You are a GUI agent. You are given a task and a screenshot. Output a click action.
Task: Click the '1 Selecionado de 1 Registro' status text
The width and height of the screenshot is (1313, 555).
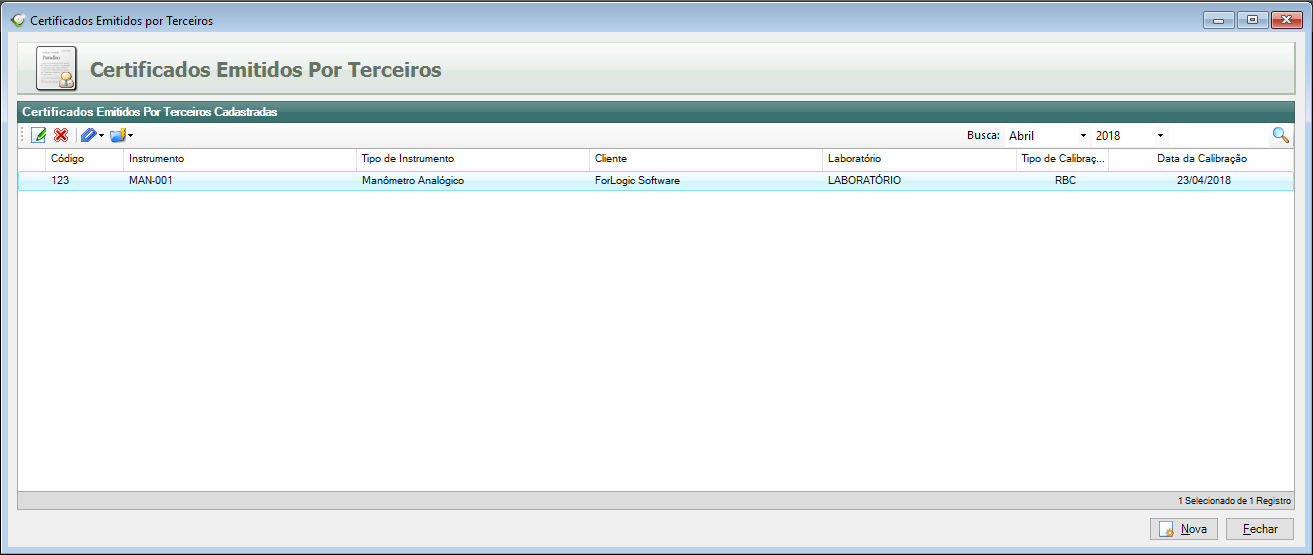[x=1234, y=500]
